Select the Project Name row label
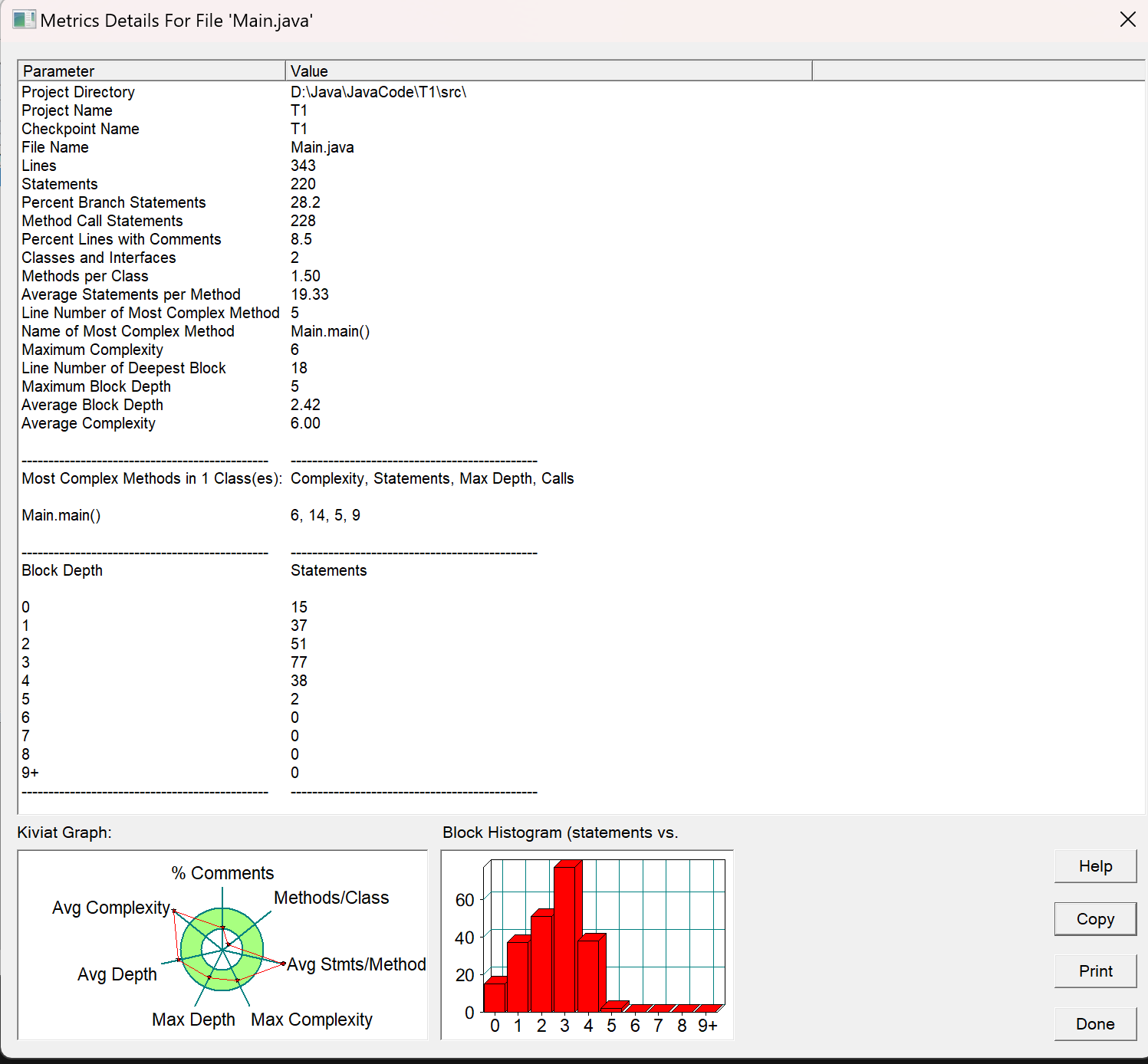Screen dimensions: 1148x1064 (x=67, y=110)
